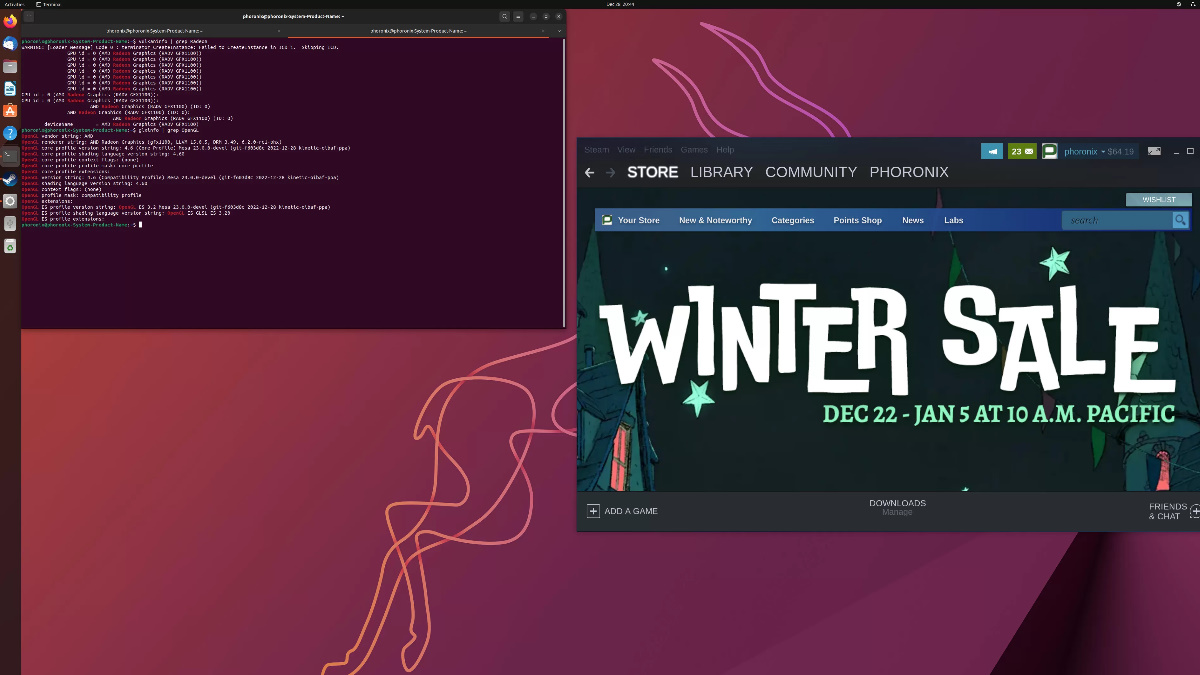Open FRIENDS & CHAT
The image size is (1200, 675).
click(x=1168, y=511)
